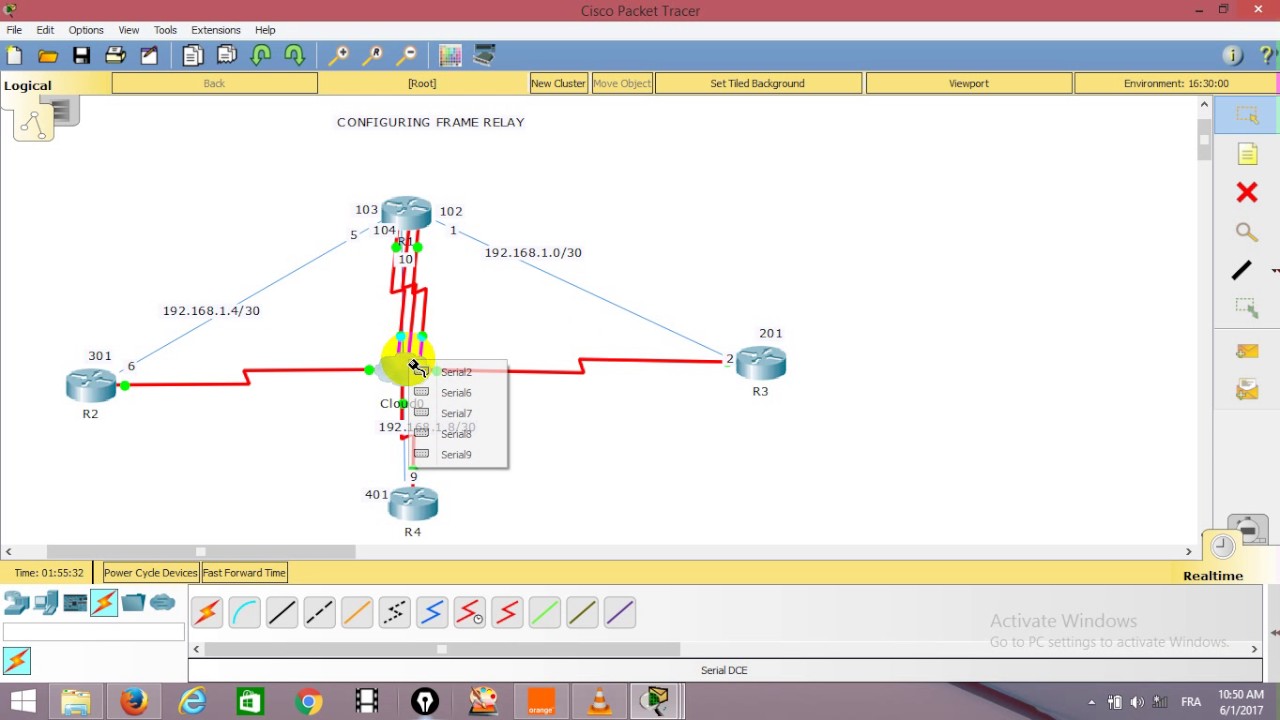The width and height of the screenshot is (1280, 720).
Task: Choose automatic connection type
Action: pyautogui.click(x=207, y=612)
